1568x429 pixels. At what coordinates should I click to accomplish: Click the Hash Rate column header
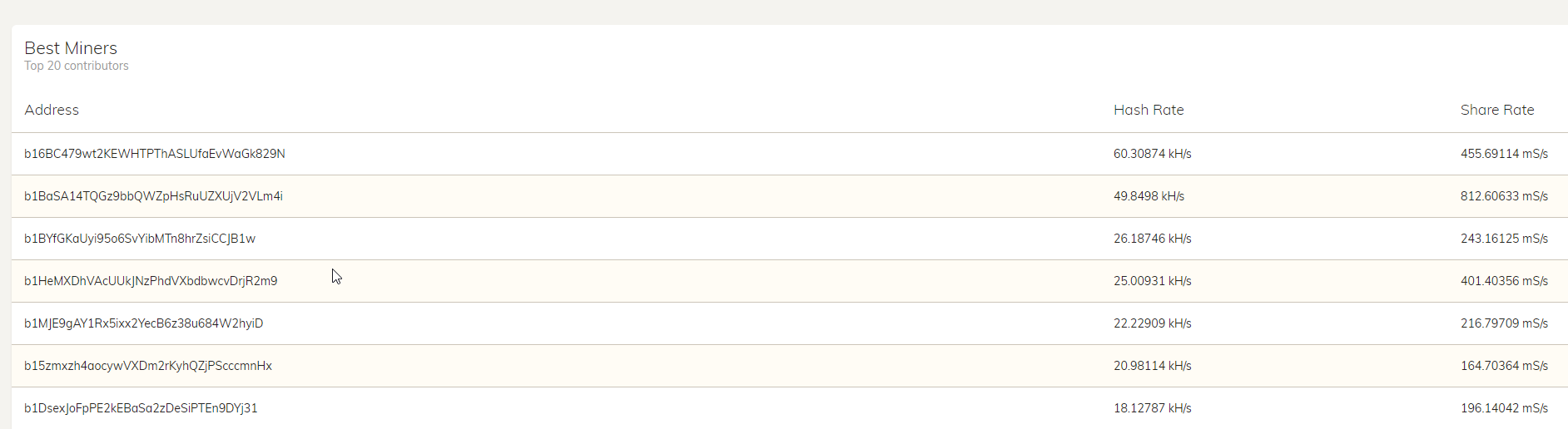[x=1149, y=110]
